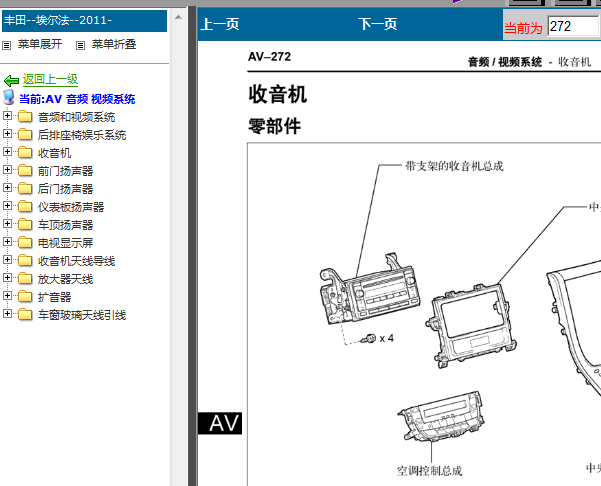
Task: Click folder icon next to 收音机 in the tree
Action: pos(25,153)
